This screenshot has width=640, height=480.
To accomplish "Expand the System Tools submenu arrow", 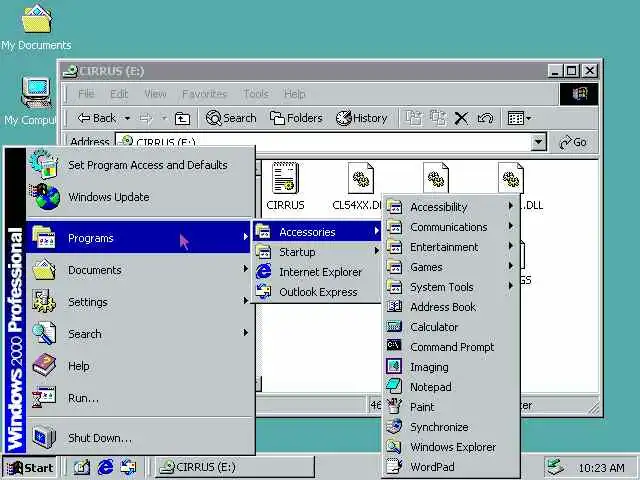I will pyautogui.click(x=510, y=286).
